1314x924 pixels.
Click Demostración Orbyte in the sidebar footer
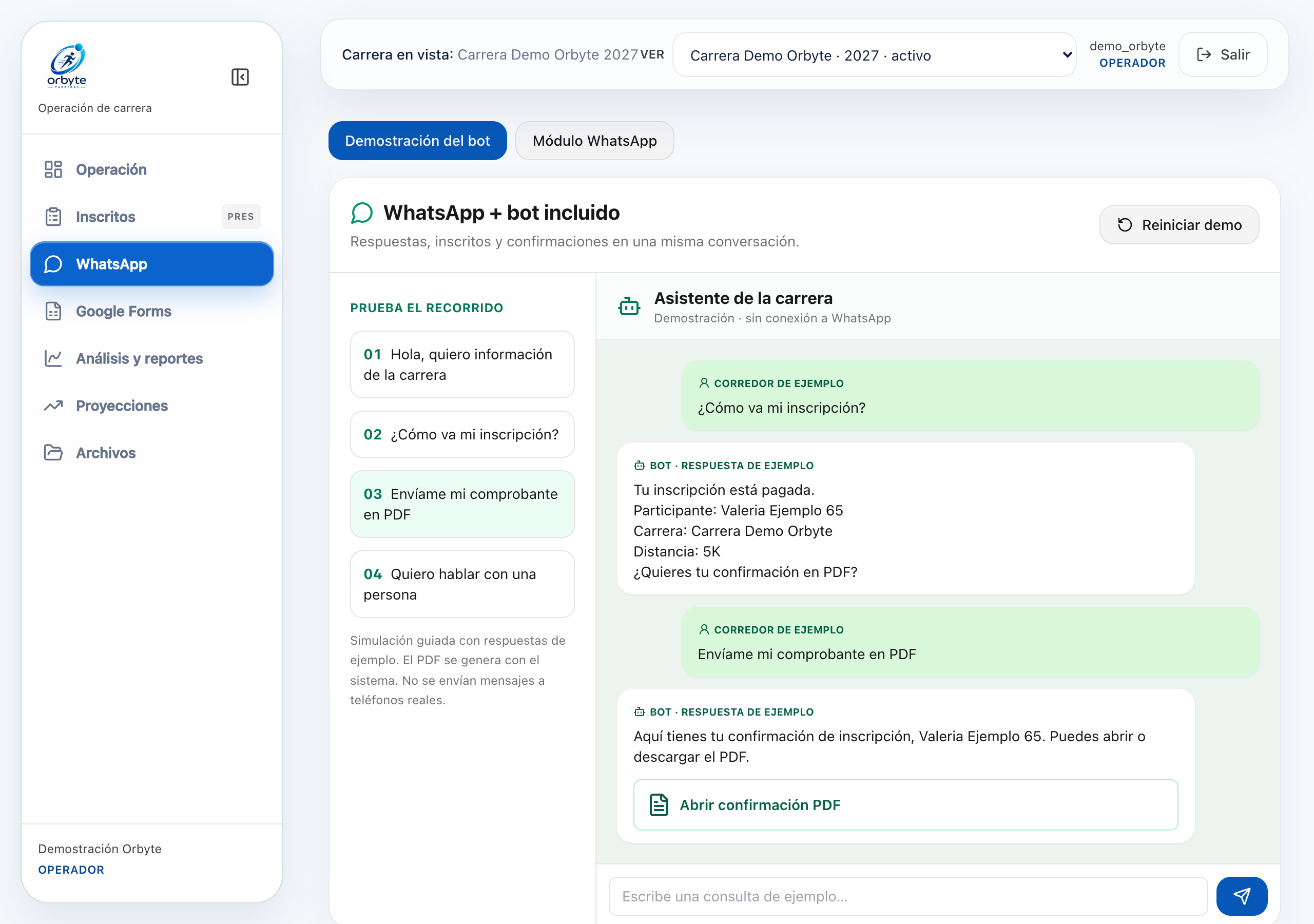coord(100,849)
